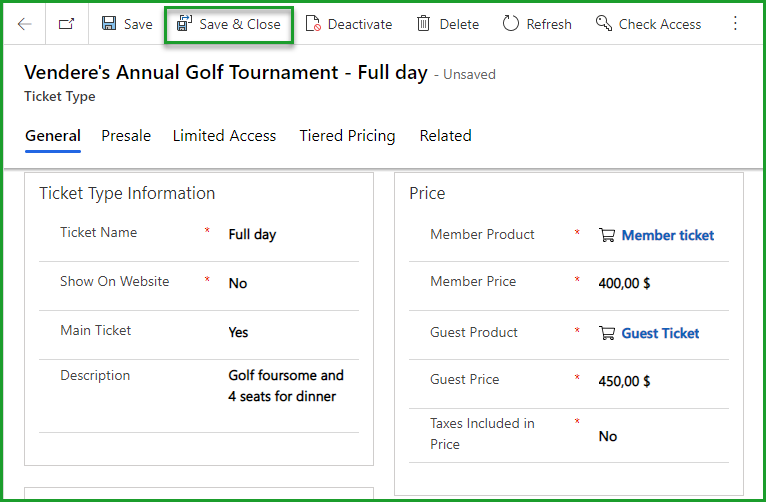Go to the Tiered Pricing tab
Image resolution: width=766 pixels, height=502 pixels.
[x=347, y=136]
